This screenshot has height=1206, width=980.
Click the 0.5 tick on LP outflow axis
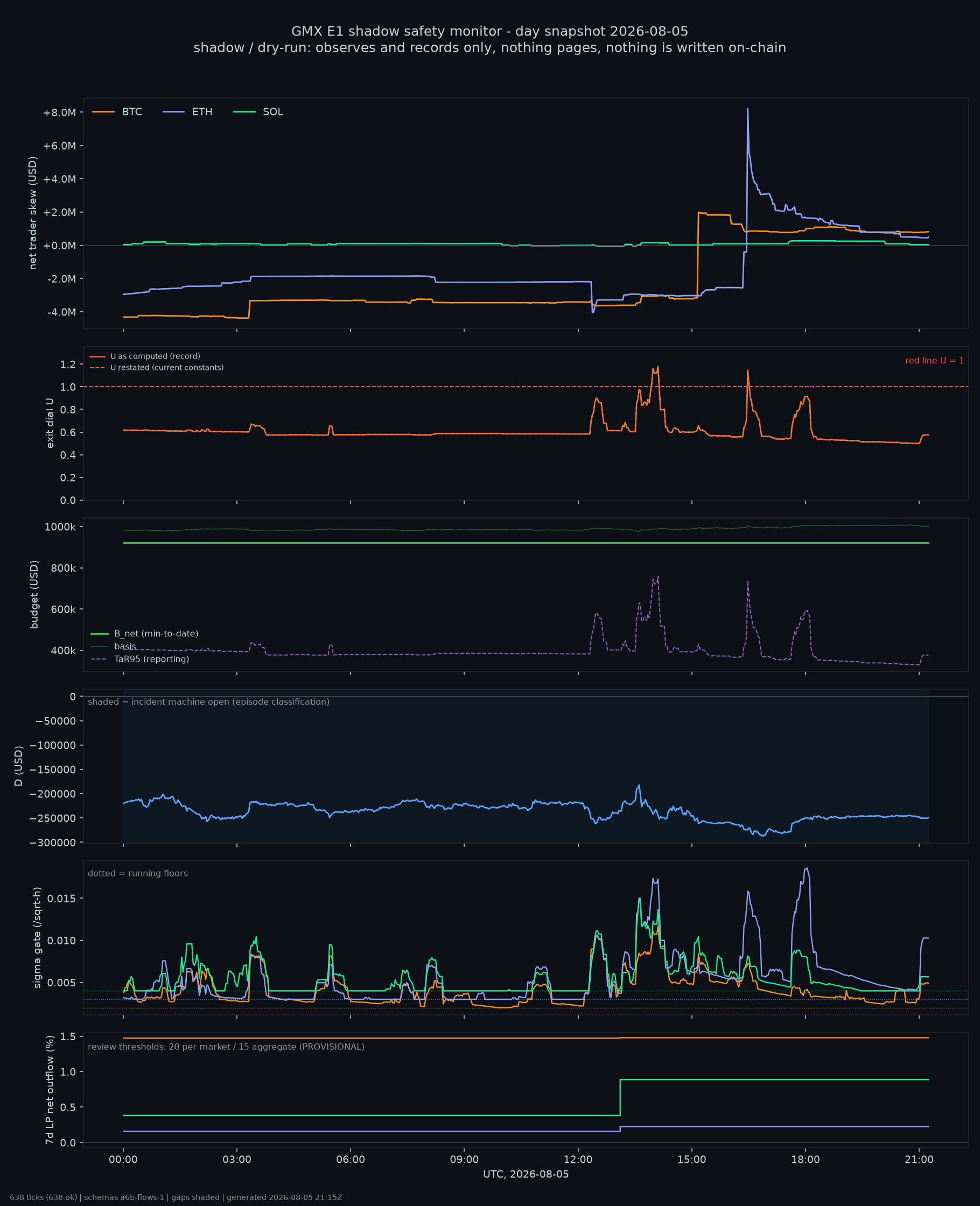(x=68, y=1108)
